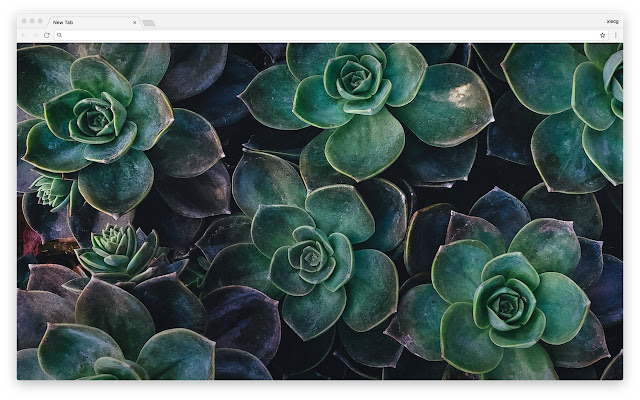640x400 pixels.
Task: Click the search magnifier icon in address bar
Action: (60, 36)
